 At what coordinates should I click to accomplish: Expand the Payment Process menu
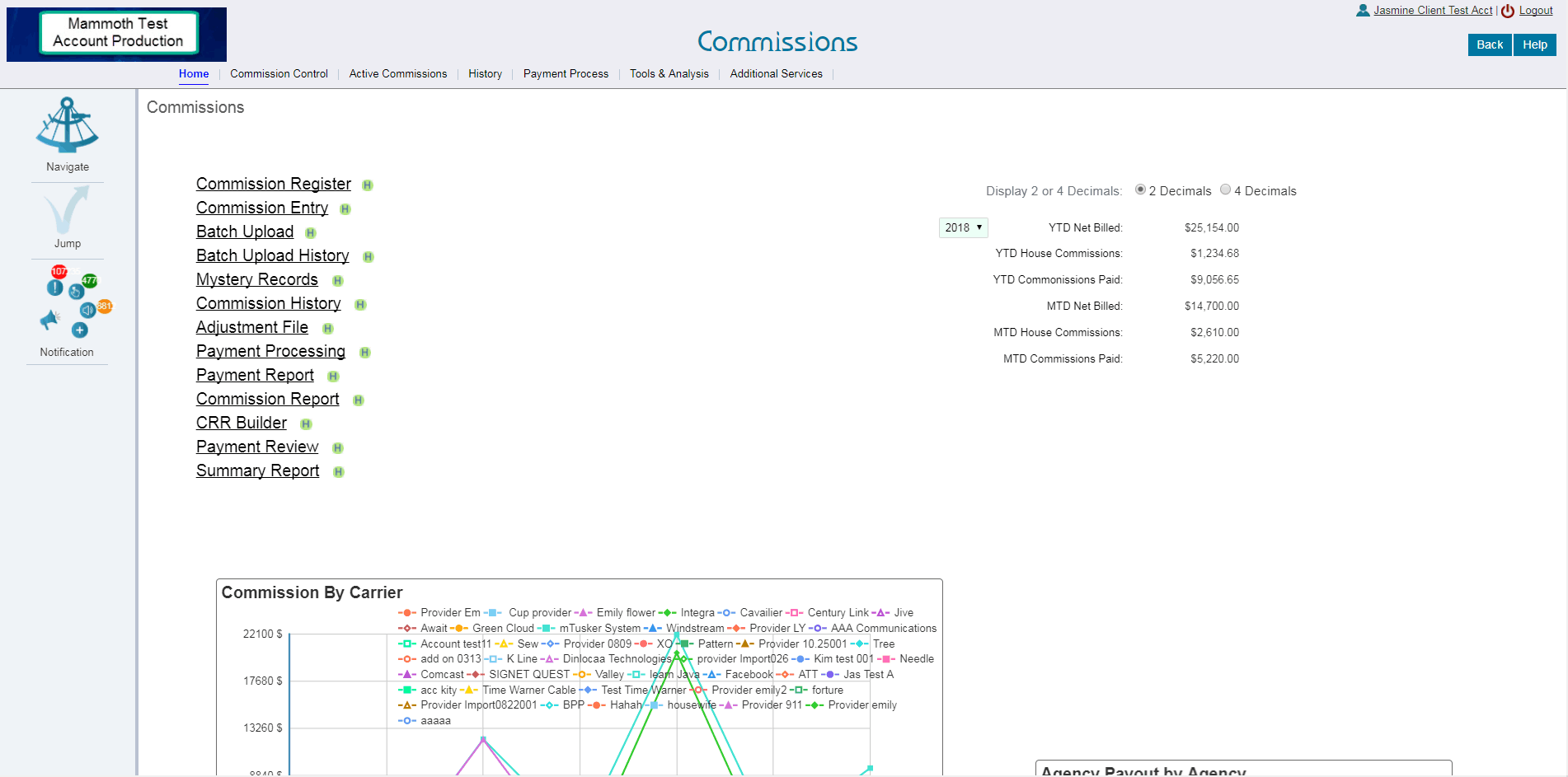566,74
